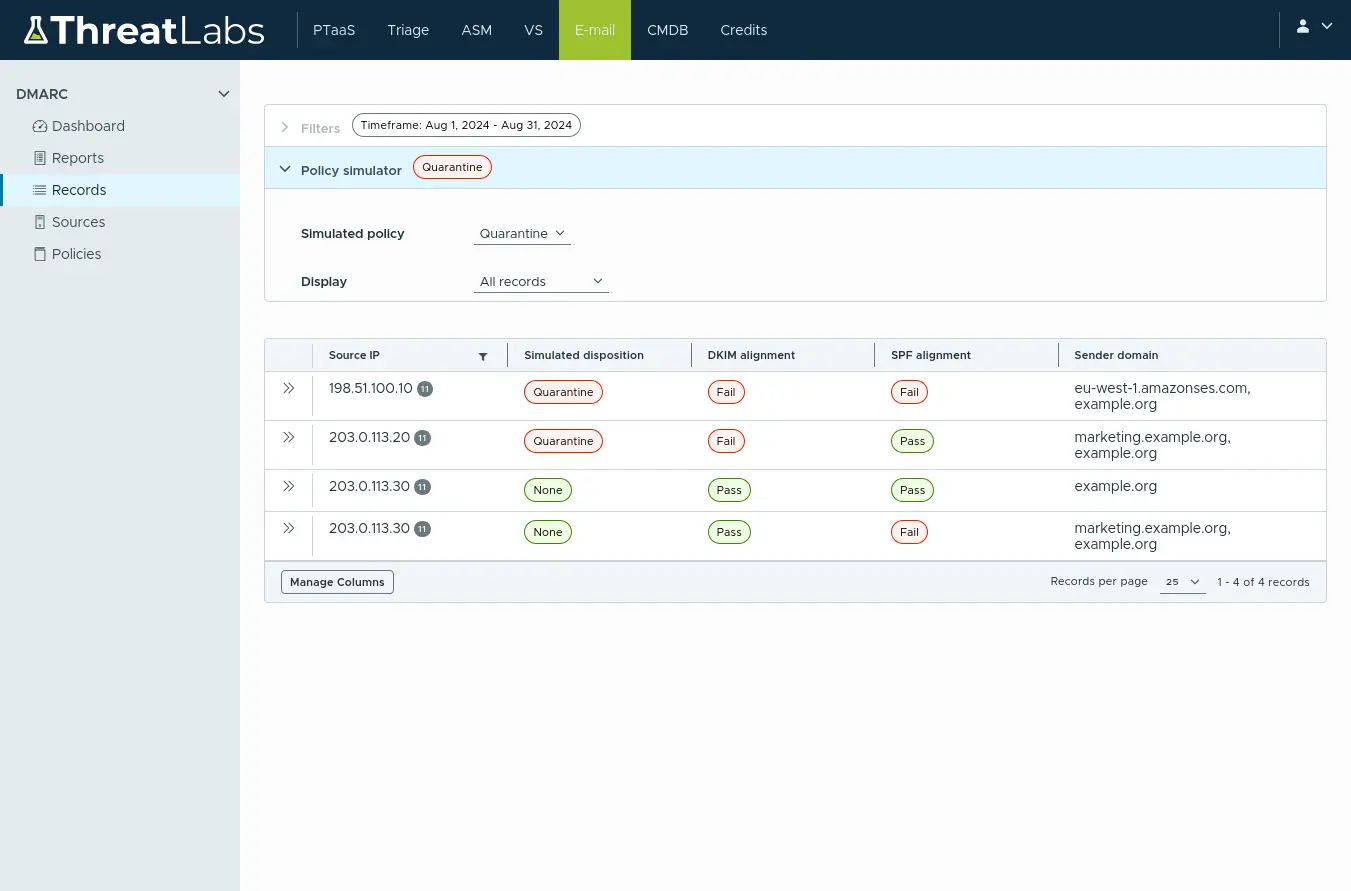Click SPF Pass badge in 203.0.113.20 row
Screen dimensions: 1351x891
912,441
